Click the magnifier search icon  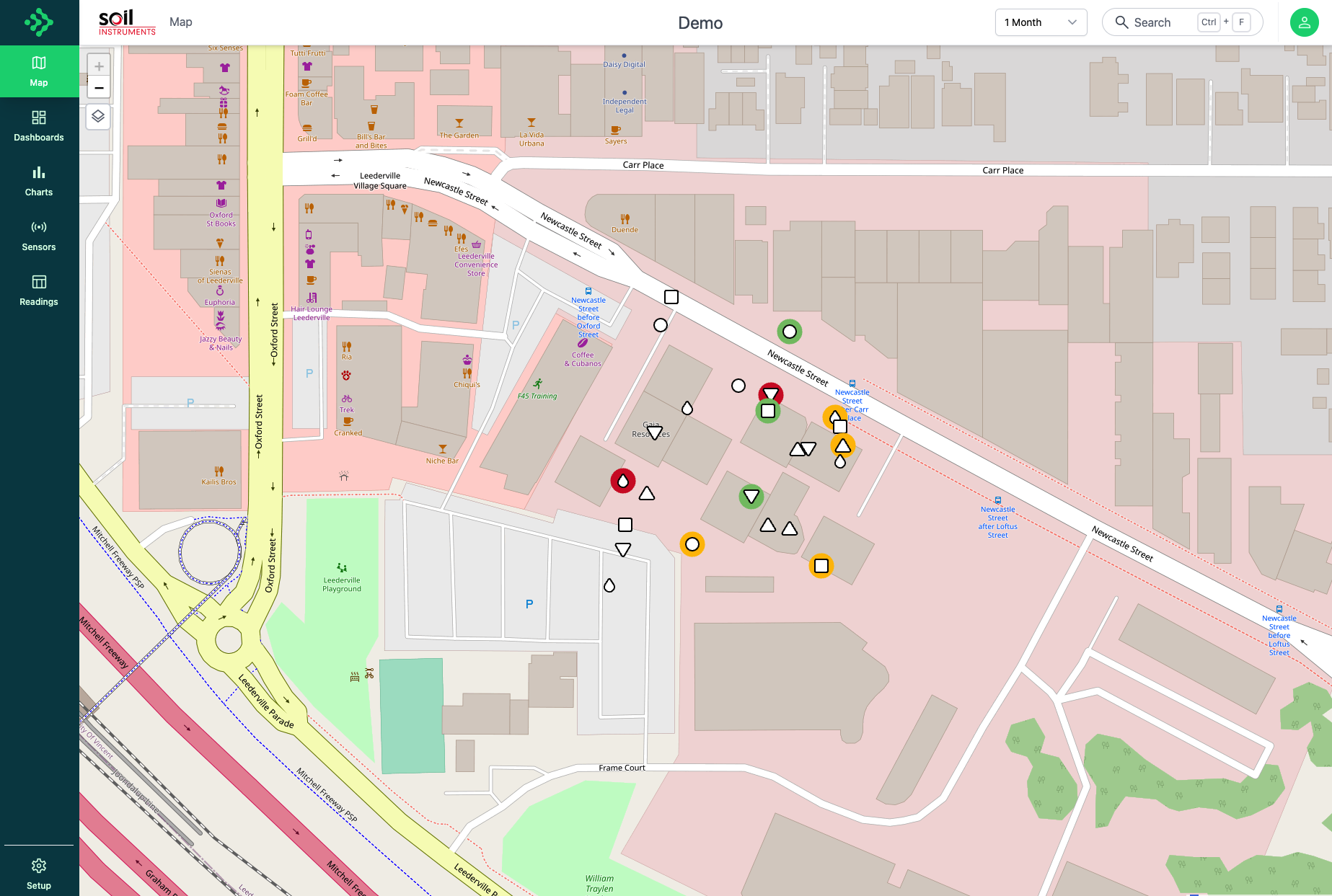click(1121, 22)
